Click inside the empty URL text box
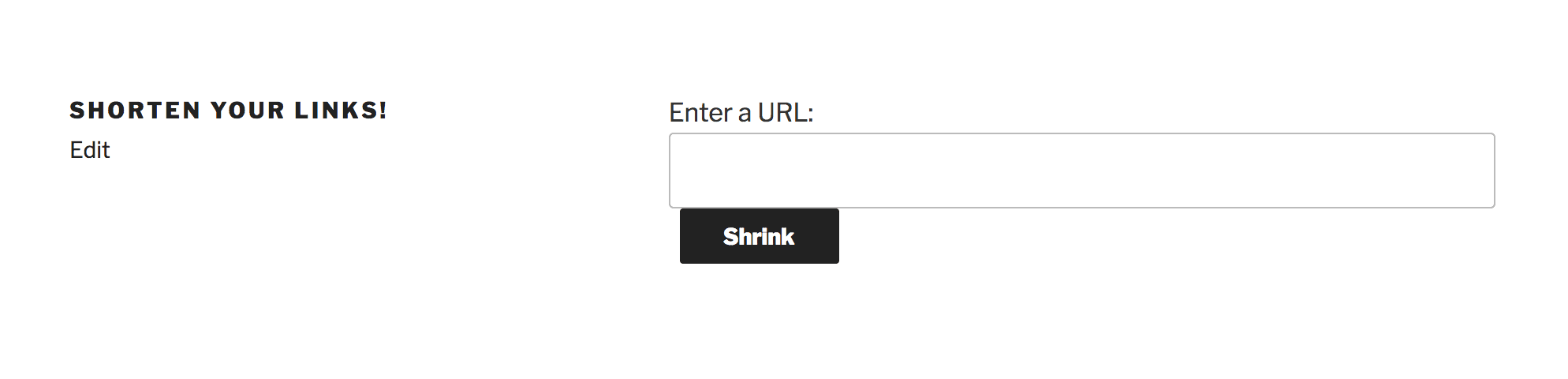Image resolution: width=1568 pixels, height=379 pixels. pos(1081,171)
